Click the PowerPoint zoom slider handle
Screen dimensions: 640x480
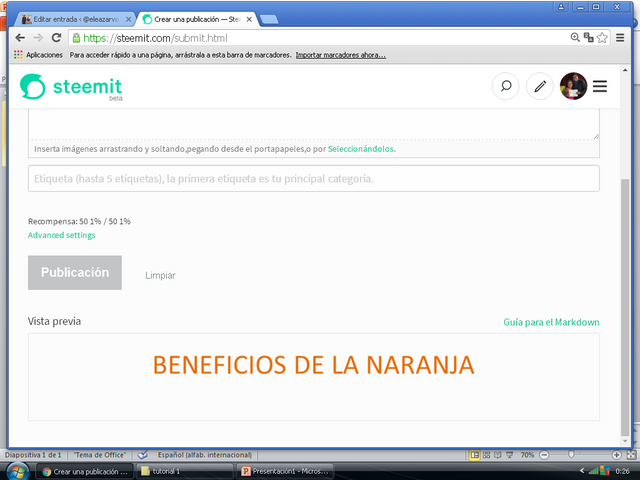click(571, 454)
